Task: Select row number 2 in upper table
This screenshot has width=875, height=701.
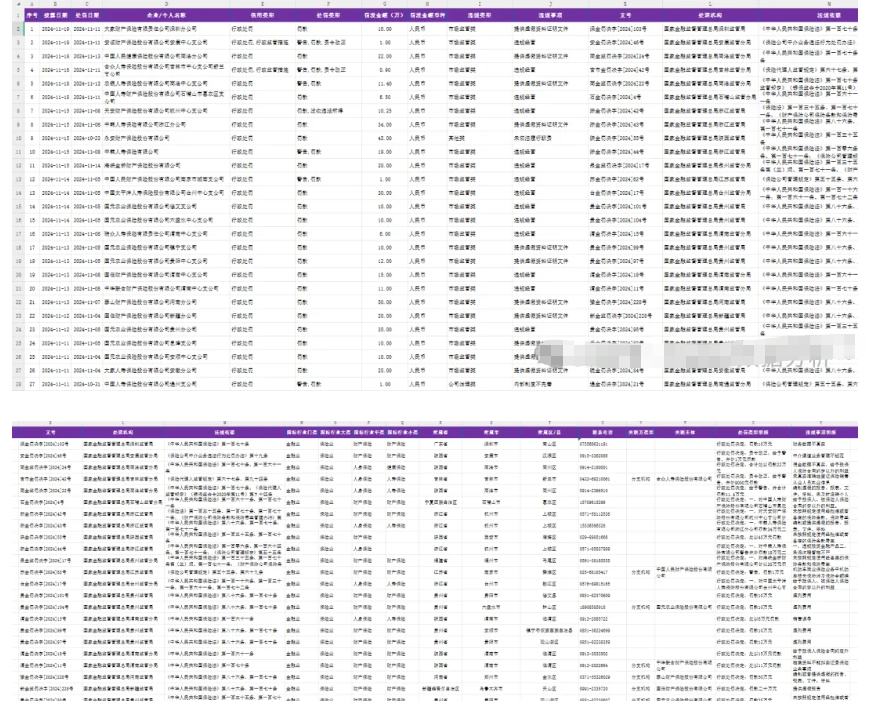Action: 18,28
